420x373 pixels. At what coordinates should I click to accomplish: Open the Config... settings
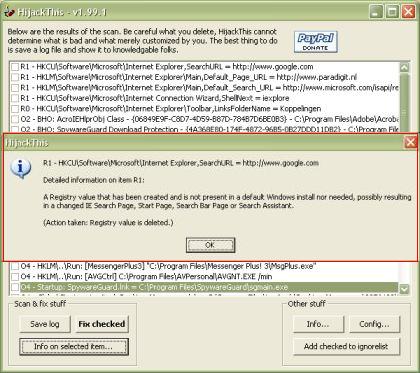coord(374,324)
